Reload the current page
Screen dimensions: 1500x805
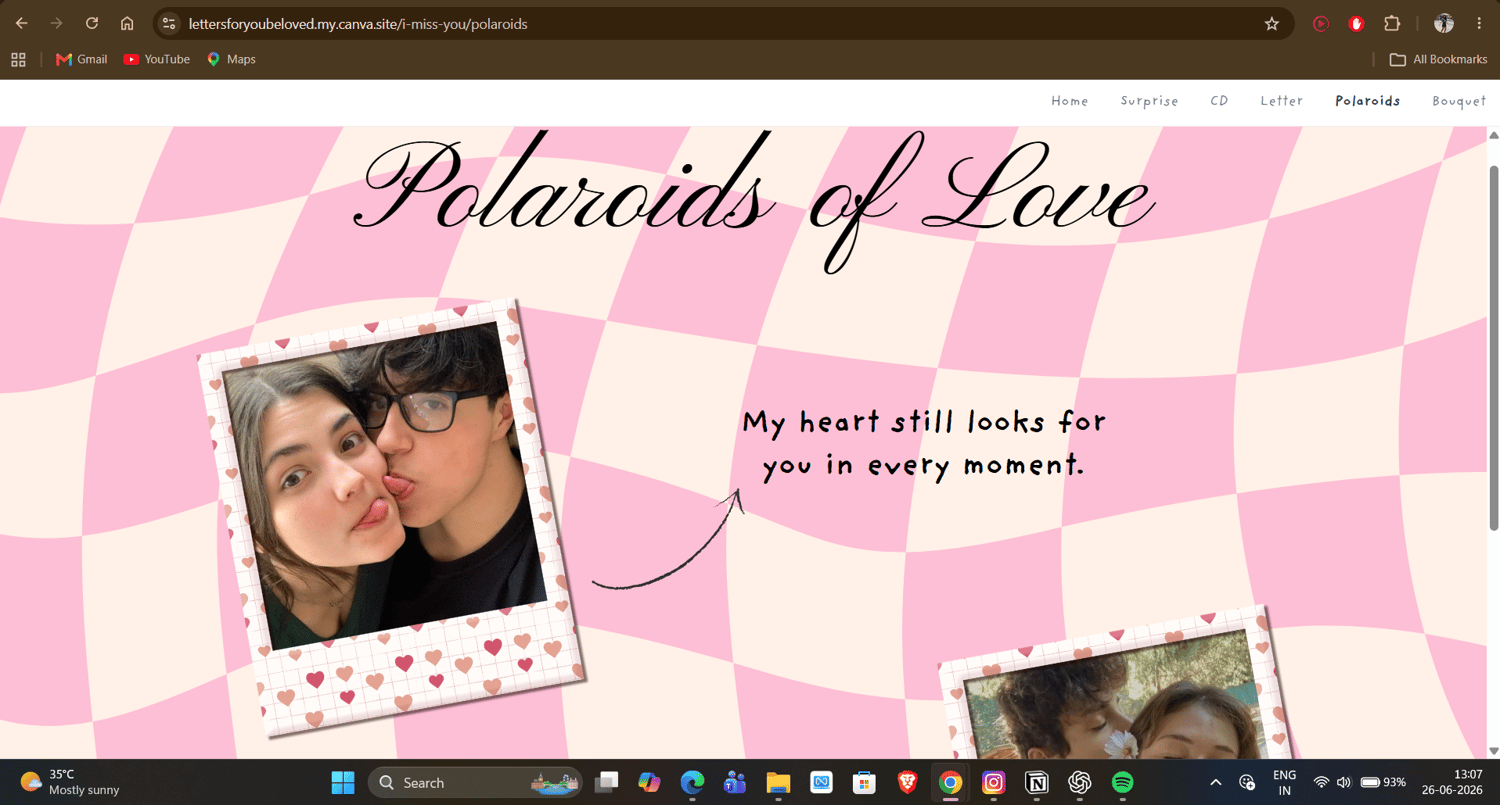(x=92, y=23)
